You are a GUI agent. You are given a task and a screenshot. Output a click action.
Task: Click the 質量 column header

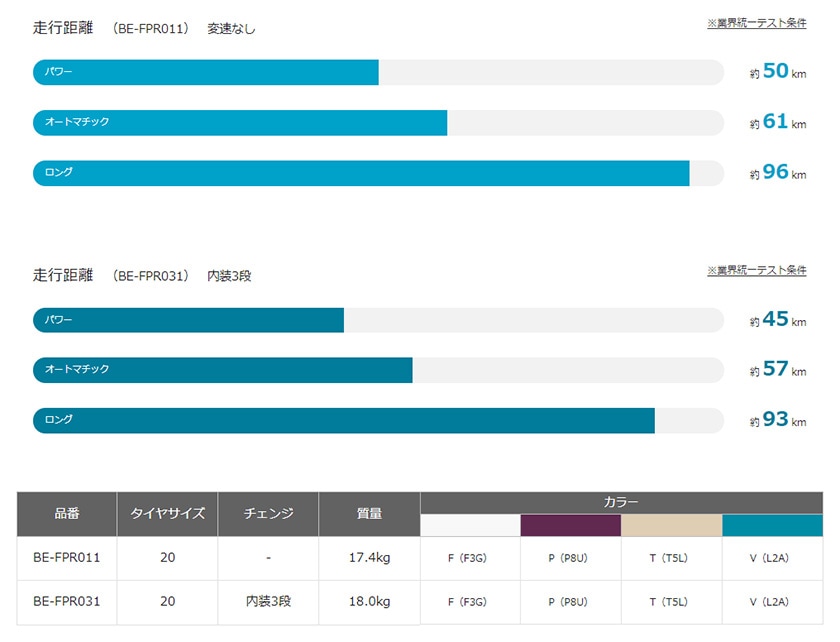click(x=369, y=514)
